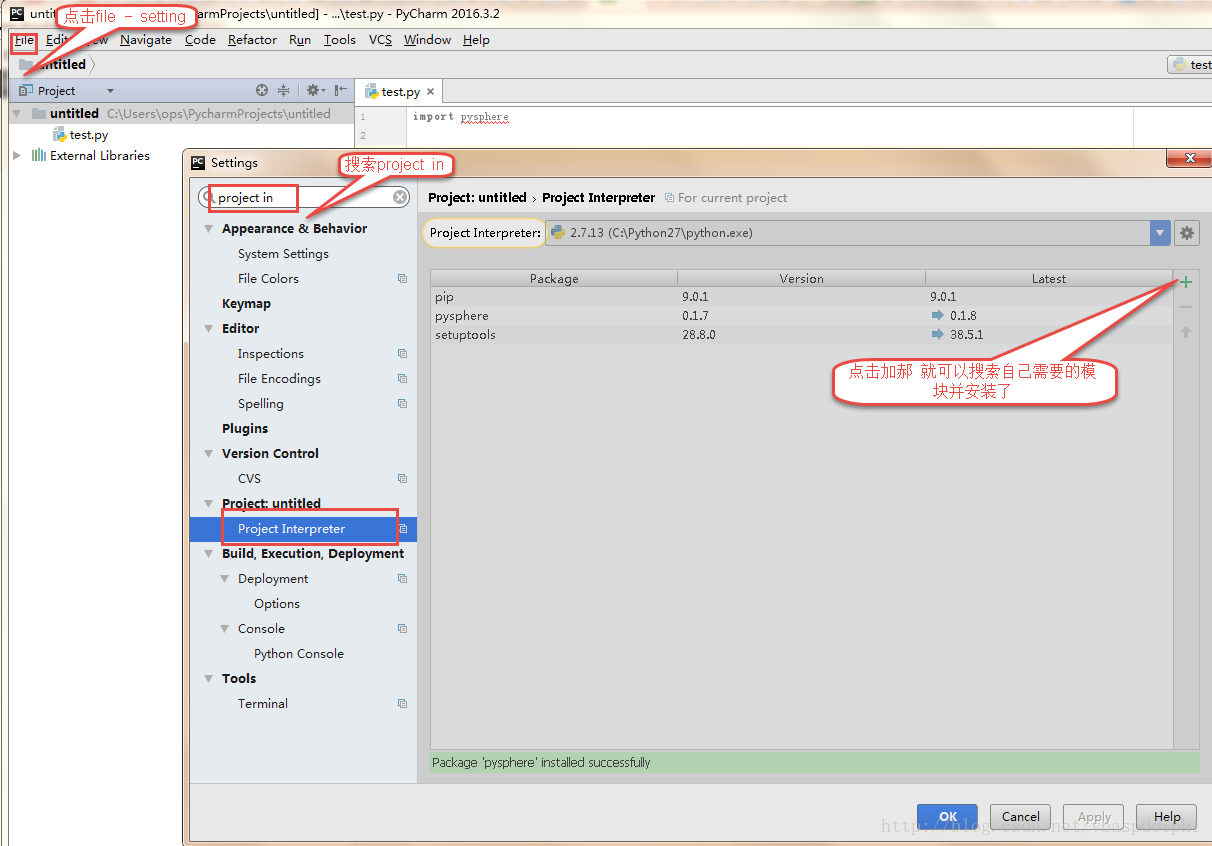This screenshot has height=846, width=1212.
Task: Open the Project Interpreter dropdown arrow
Action: click(x=1160, y=233)
